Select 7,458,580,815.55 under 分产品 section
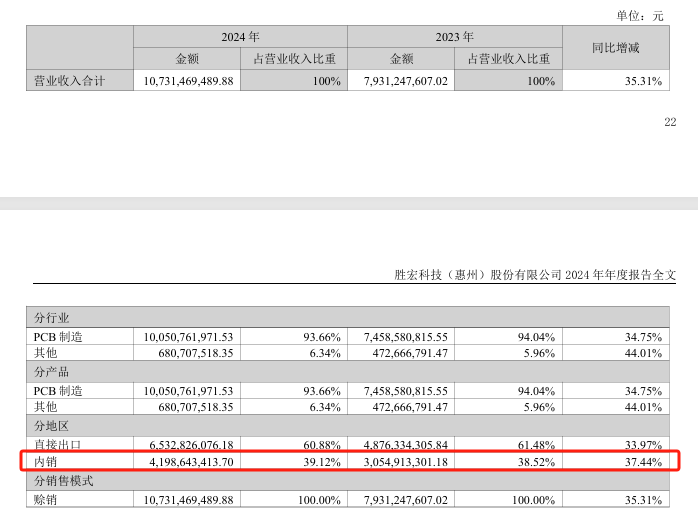 click(406, 391)
